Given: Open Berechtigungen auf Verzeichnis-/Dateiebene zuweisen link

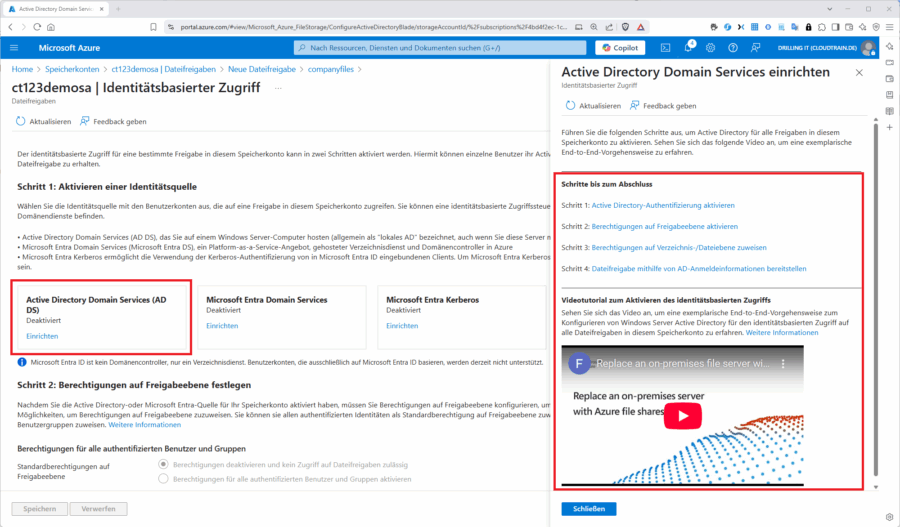Looking at the screenshot, I should tap(679, 247).
